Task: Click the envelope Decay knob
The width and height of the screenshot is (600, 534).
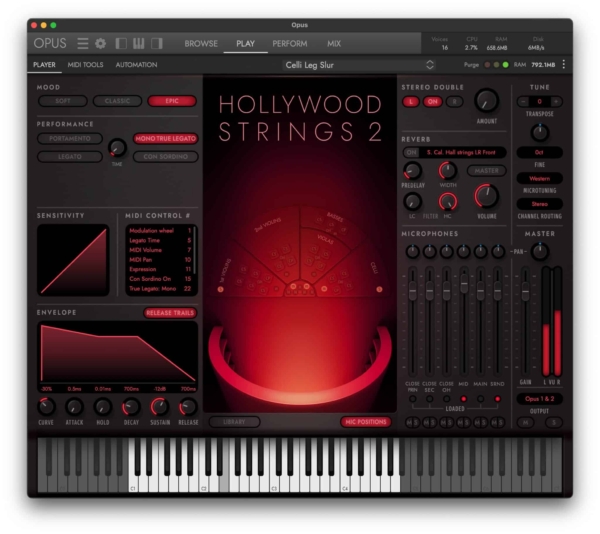Action: 131,407
